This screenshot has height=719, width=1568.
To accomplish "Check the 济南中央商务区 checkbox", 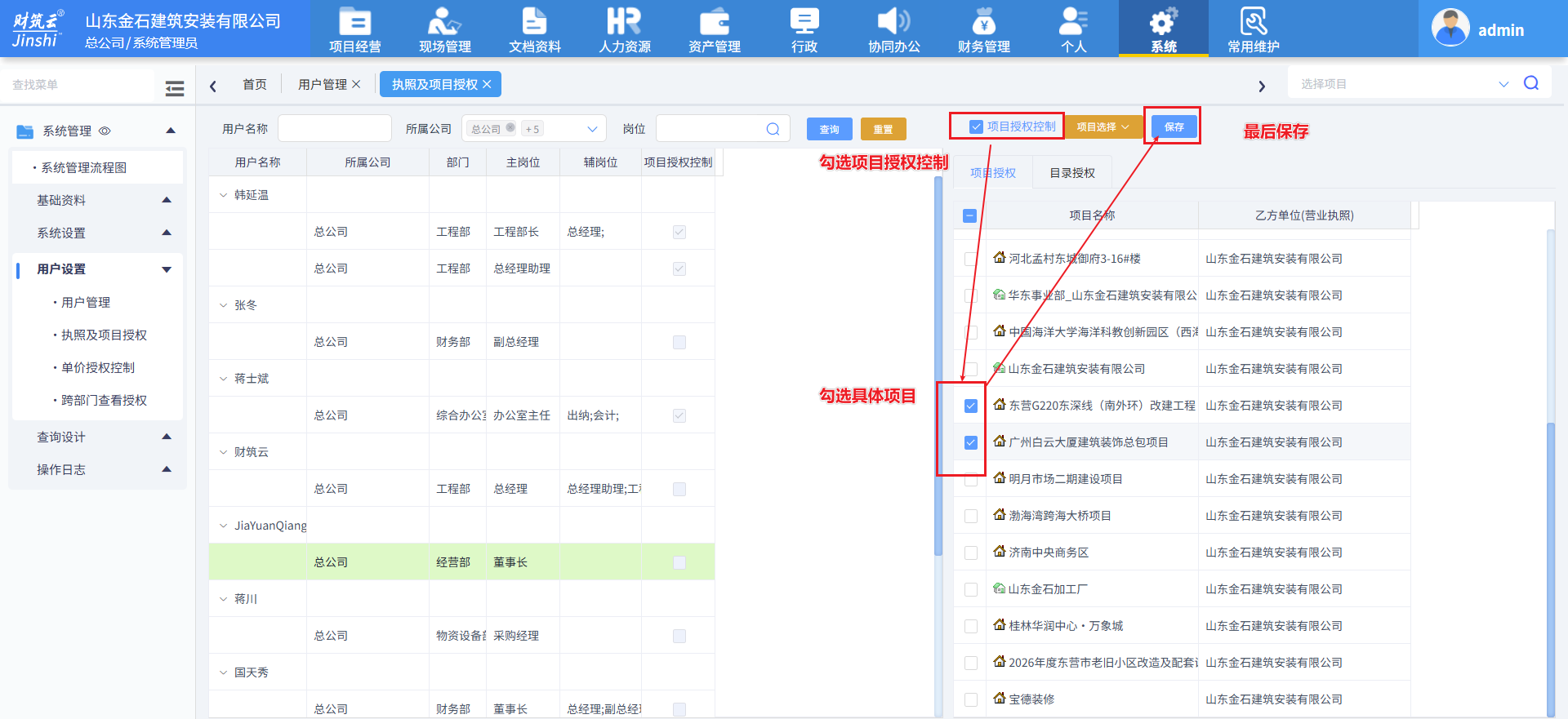I will pyautogui.click(x=971, y=553).
